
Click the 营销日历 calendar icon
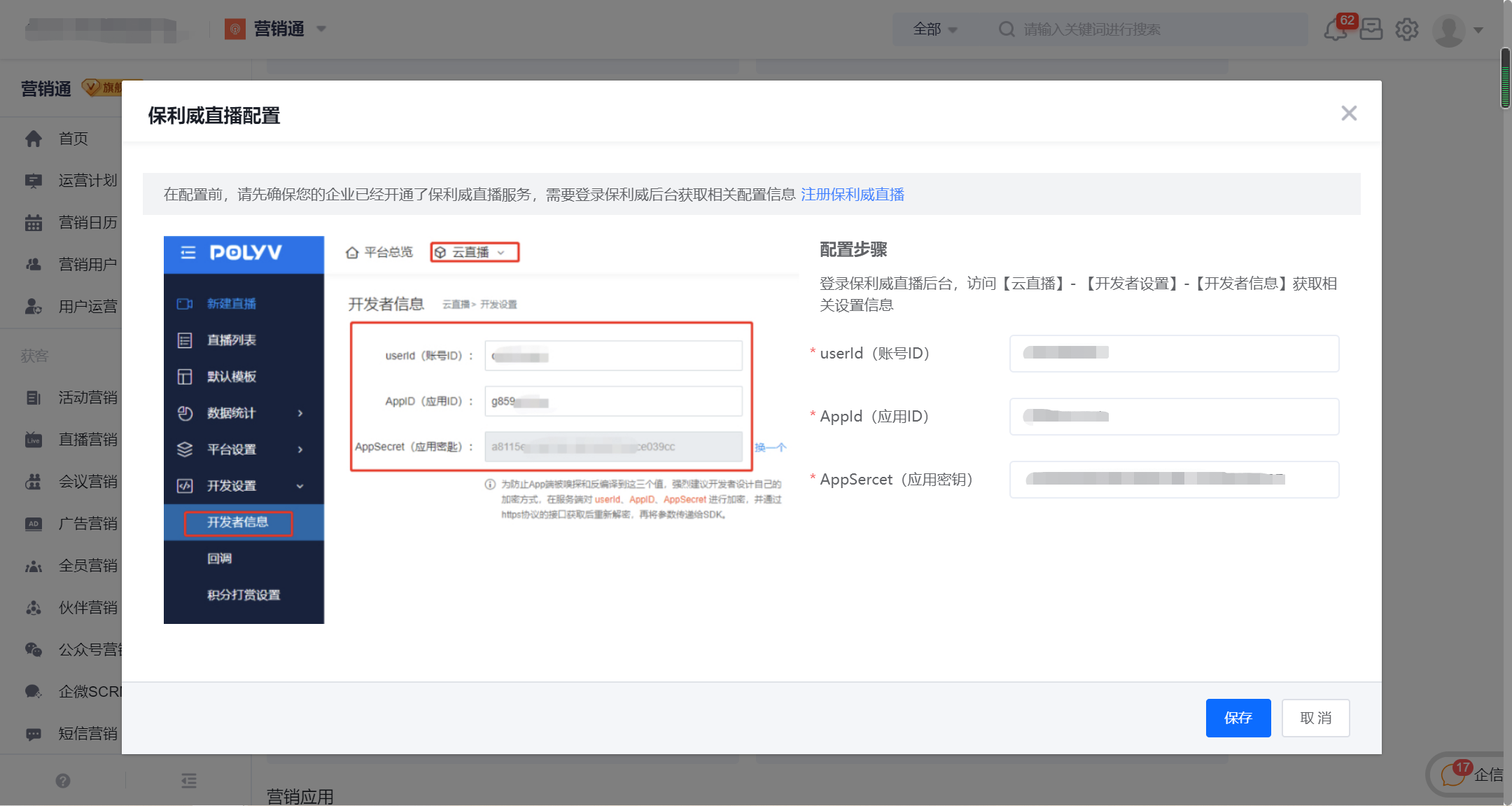(34, 223)
